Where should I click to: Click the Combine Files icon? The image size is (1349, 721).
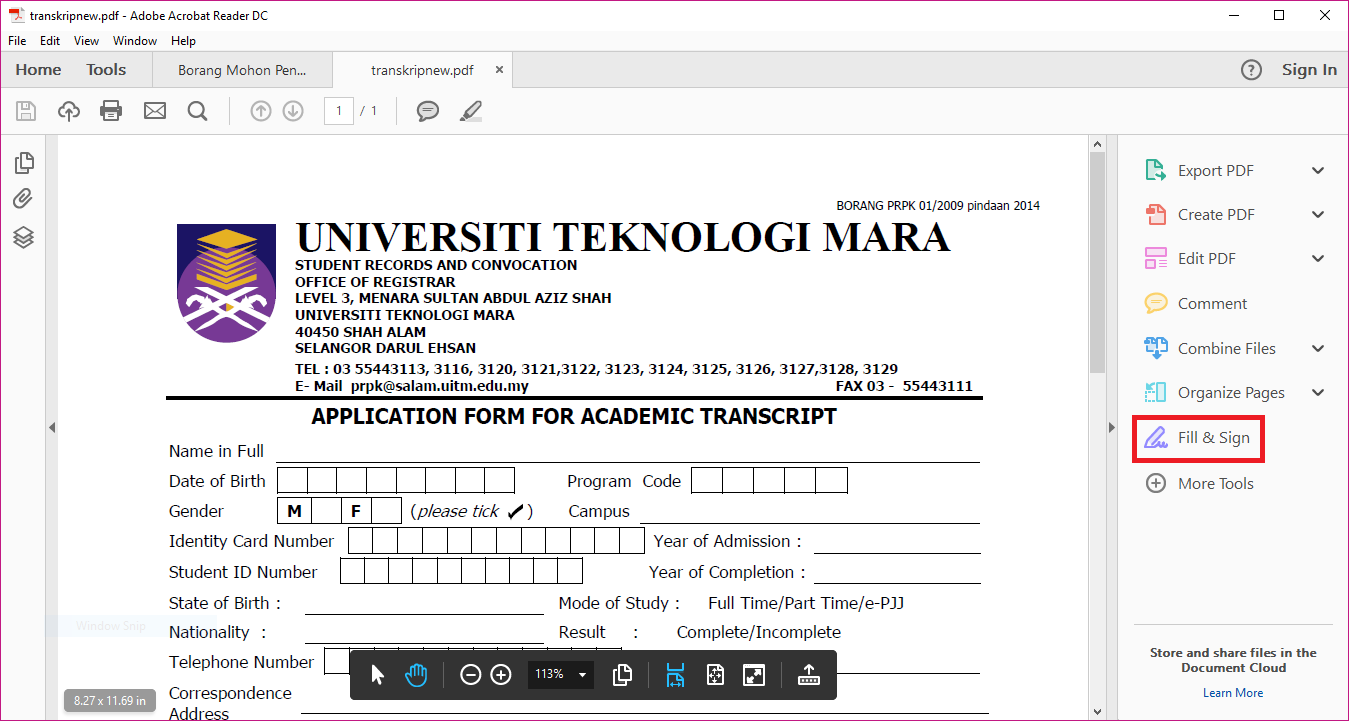pos(1155,348)
